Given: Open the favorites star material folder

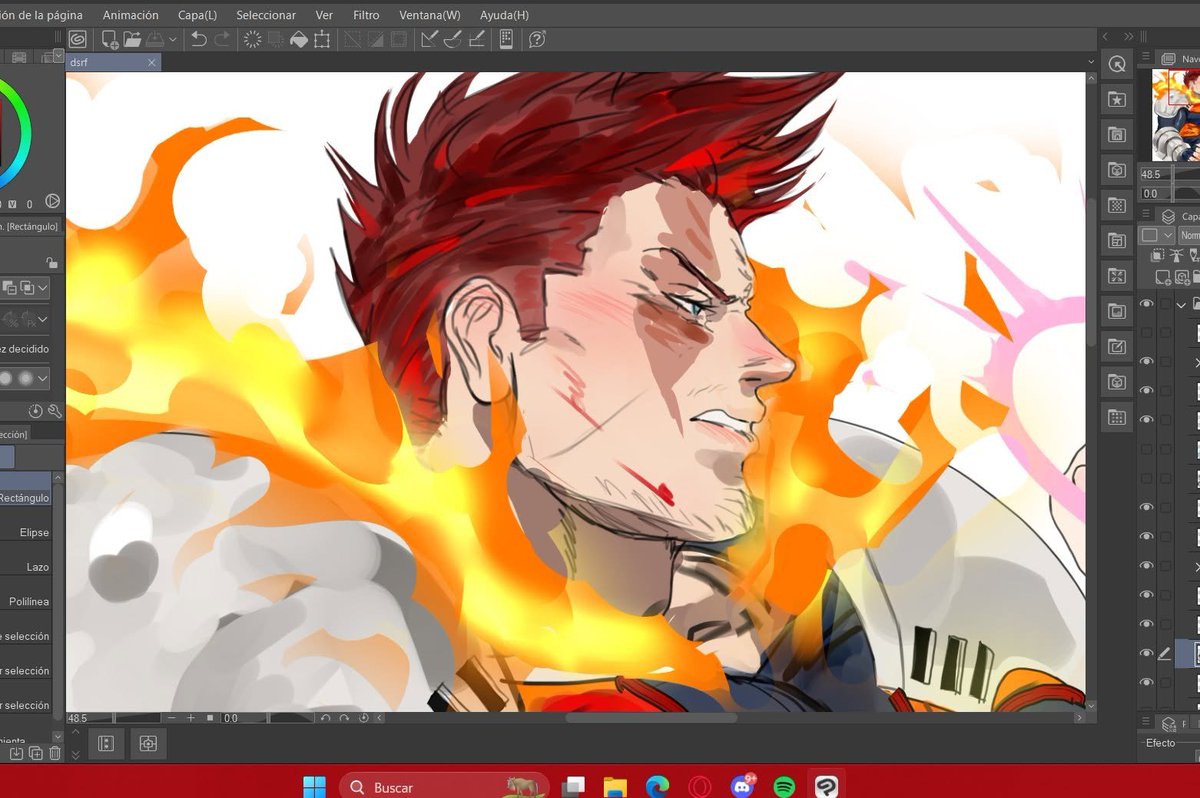Looking at the screenshot, I should pyautogui.click(x=1117, y=99).
